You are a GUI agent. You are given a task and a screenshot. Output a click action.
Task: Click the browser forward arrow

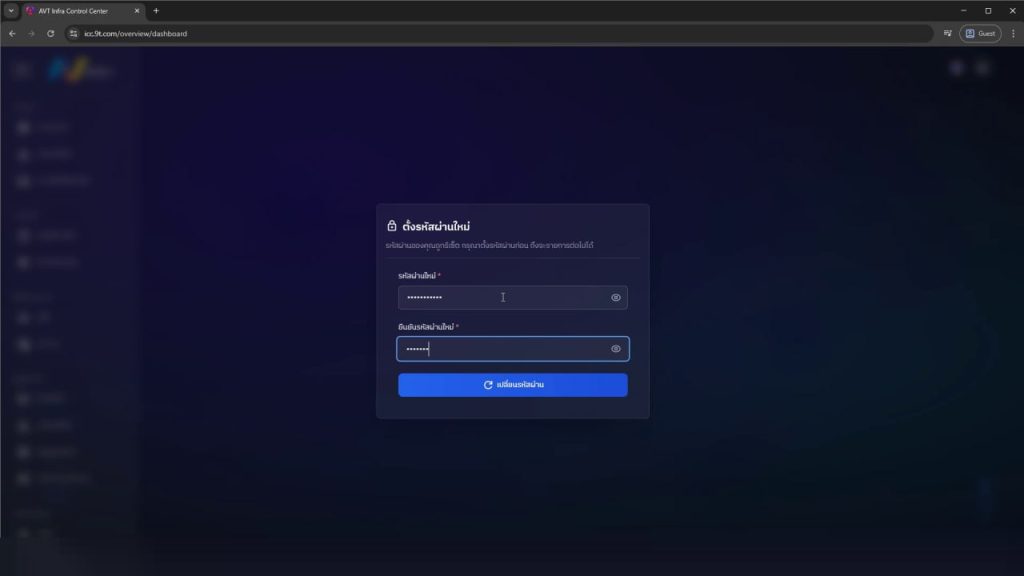(31, 33)
